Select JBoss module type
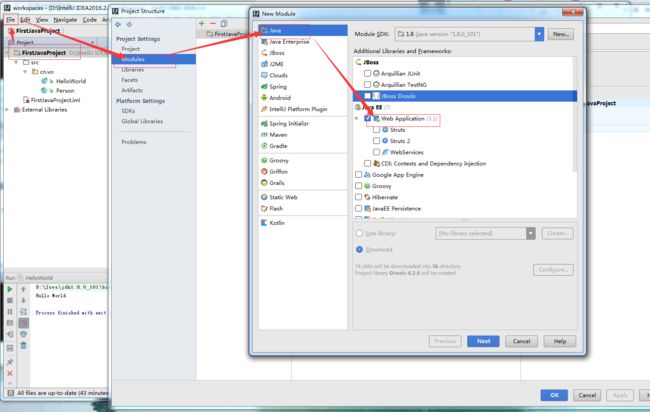Viewport: 650px width, 412px height. [x=303, y=53]
